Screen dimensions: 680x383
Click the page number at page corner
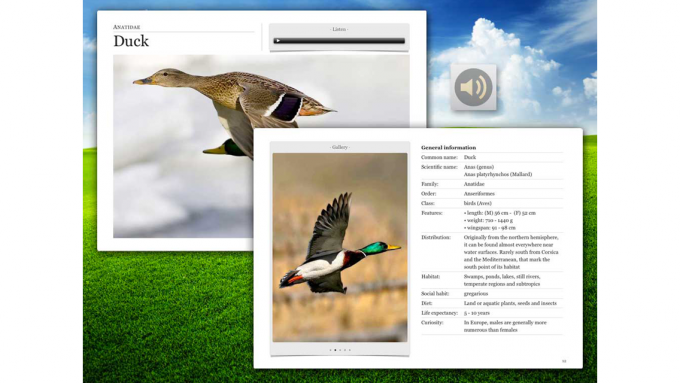[564, 361]
